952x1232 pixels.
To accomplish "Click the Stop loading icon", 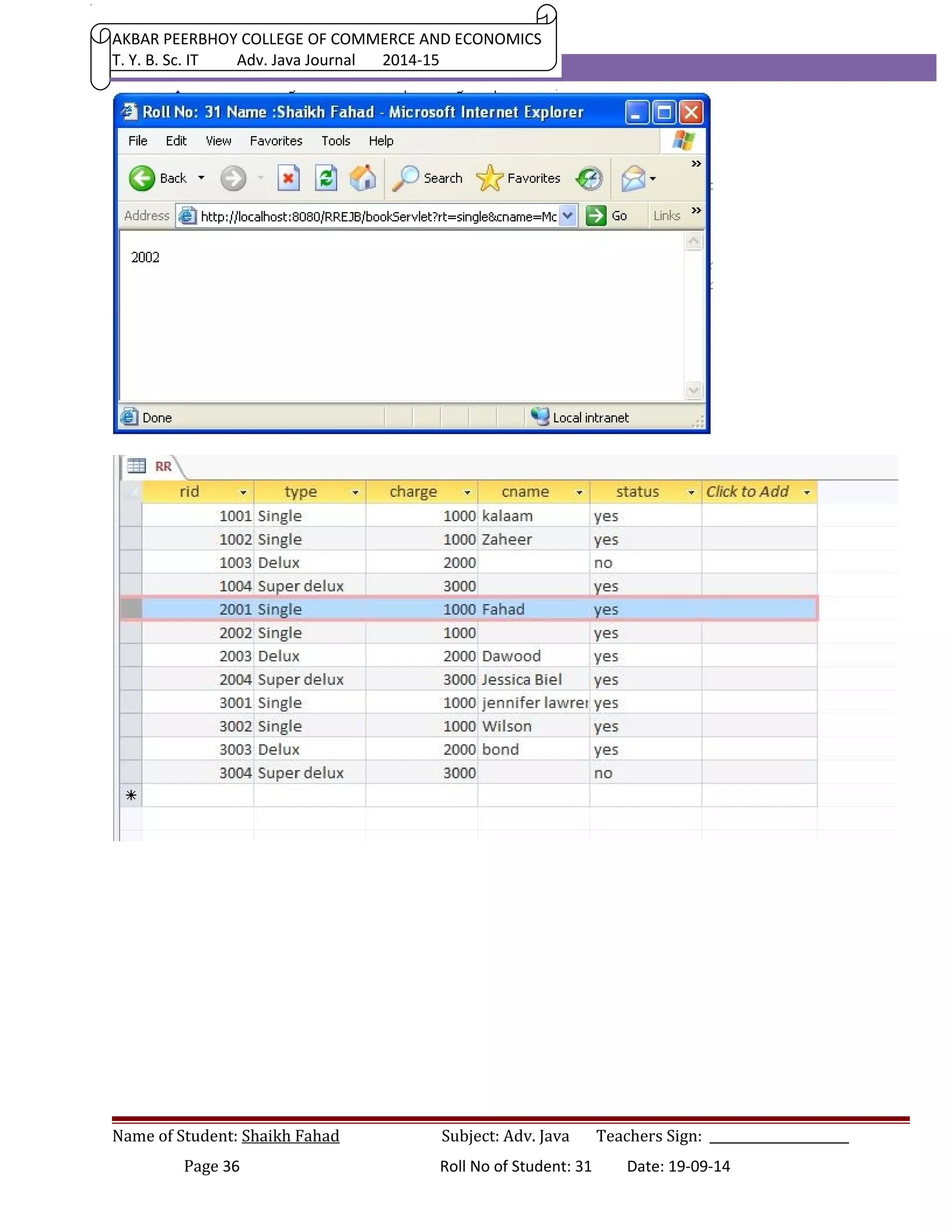I will click(288, 178).
